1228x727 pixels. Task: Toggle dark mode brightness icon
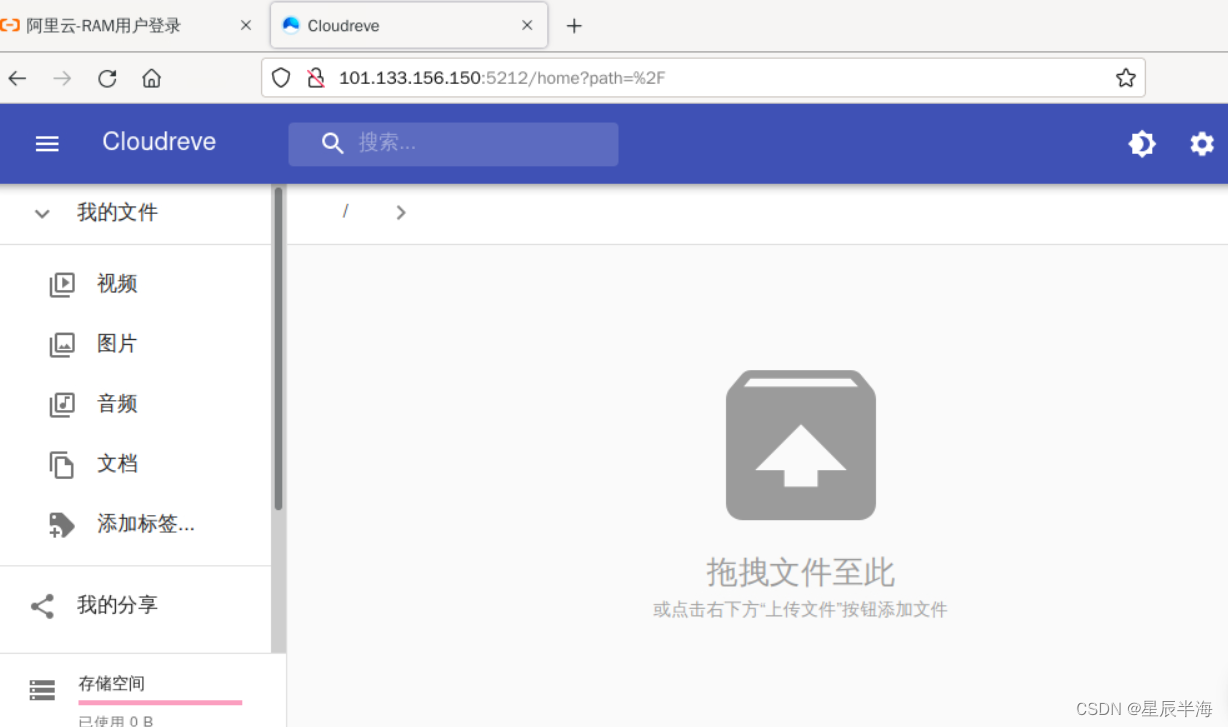(1142, 144)
